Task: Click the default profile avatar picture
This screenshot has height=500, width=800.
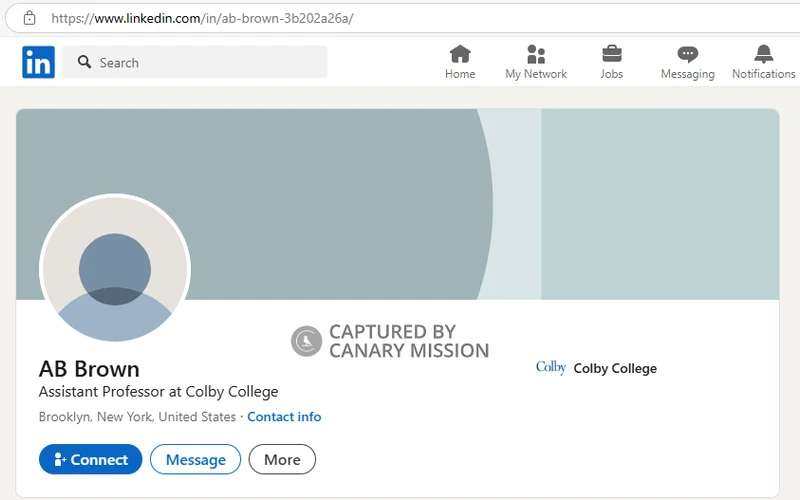Action: (x=115, y=269)
